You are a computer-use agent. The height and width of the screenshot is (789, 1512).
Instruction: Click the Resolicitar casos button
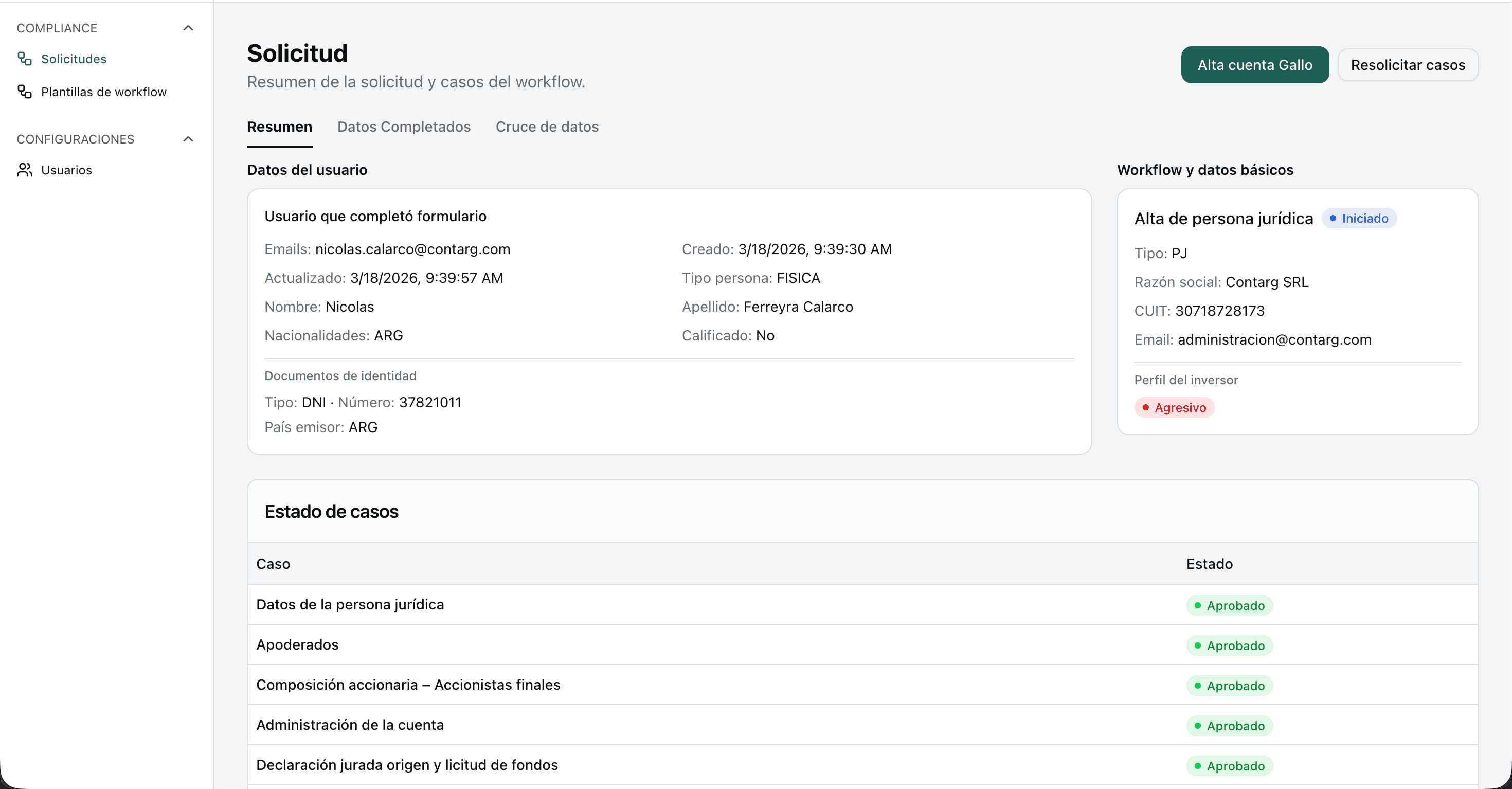(x=1408, y=65)
